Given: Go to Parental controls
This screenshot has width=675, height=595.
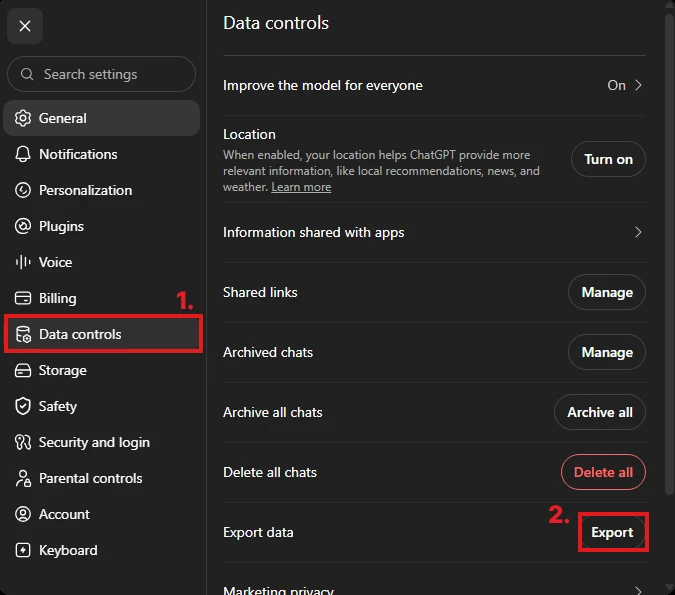Looking at the screenshot, I should point(102,478).
